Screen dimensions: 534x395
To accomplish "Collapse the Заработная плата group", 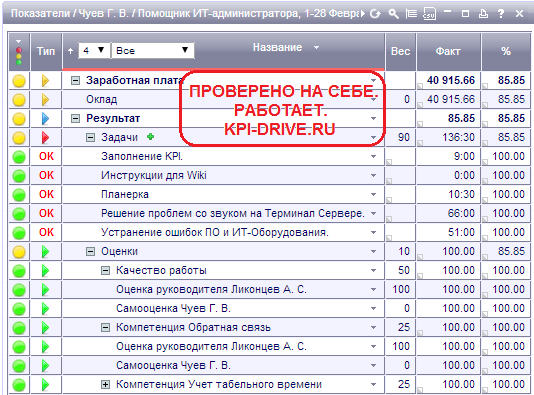I will (75, 81).
